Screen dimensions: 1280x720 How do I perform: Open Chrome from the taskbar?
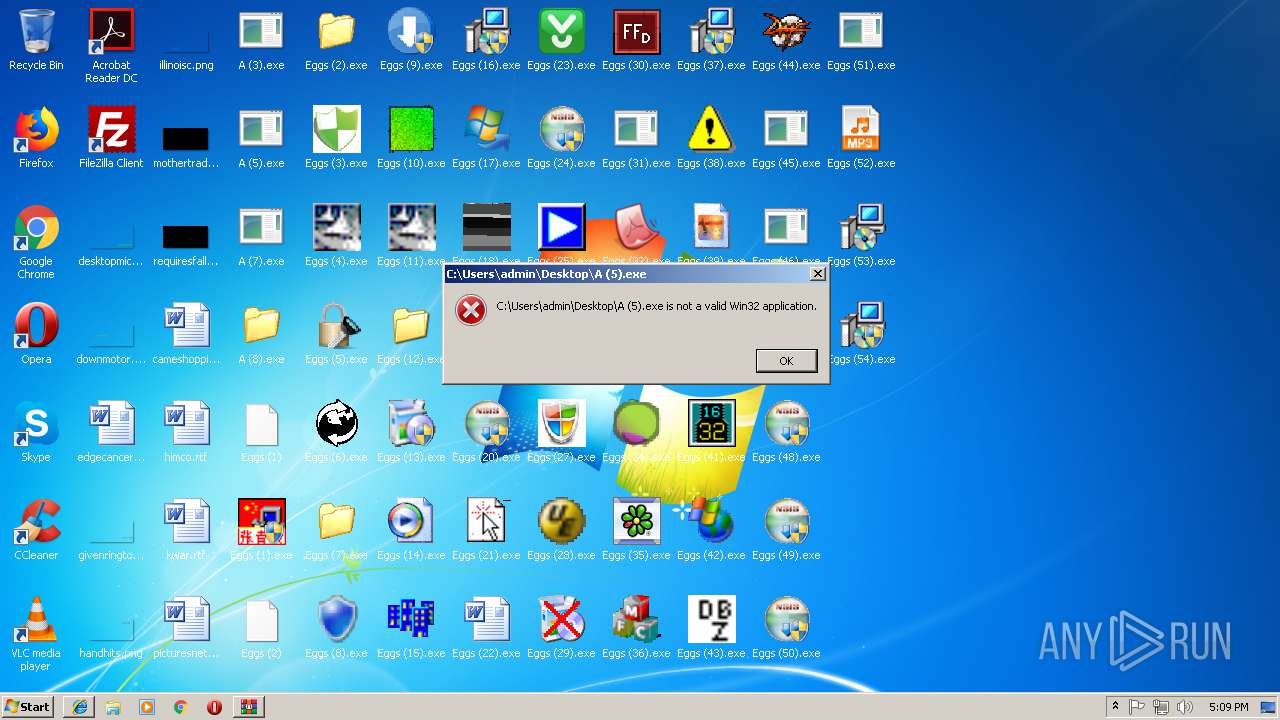(181, 707)
